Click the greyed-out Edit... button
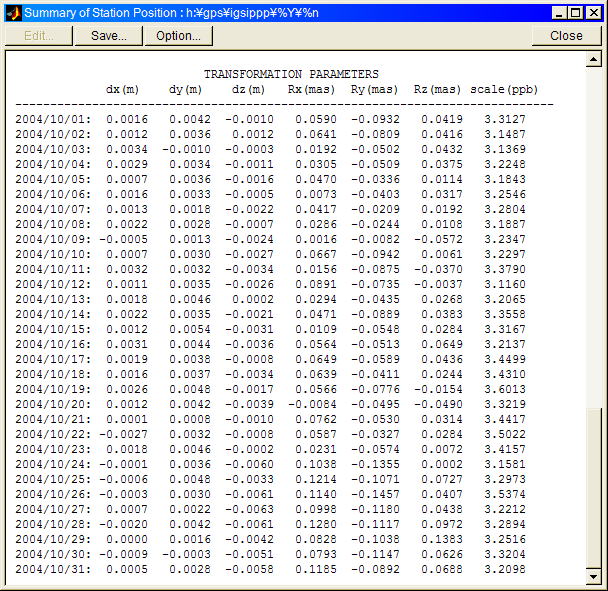The height and width of the screenshot is (591, 608). pyautogui.click(x=39, y=35)
